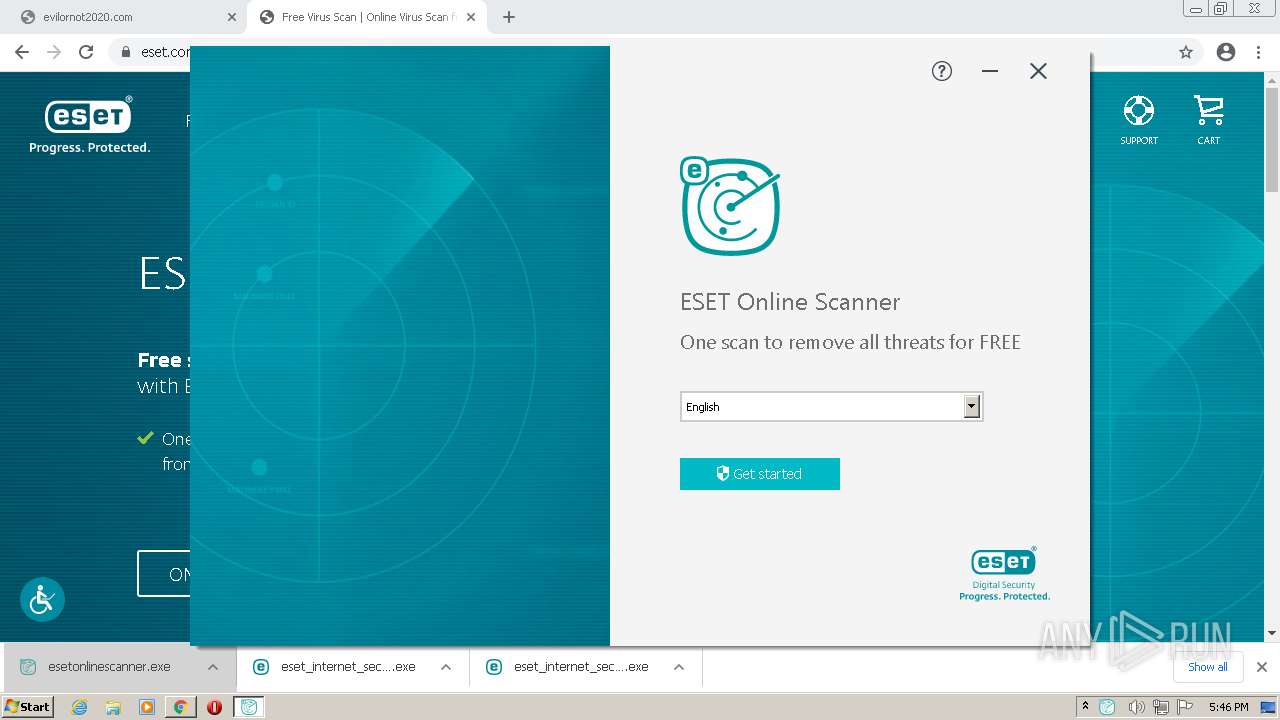Minimize the ESET Online Scanner dialog
The width and height of the screenshot is (1280, 720).
point(990,71)
